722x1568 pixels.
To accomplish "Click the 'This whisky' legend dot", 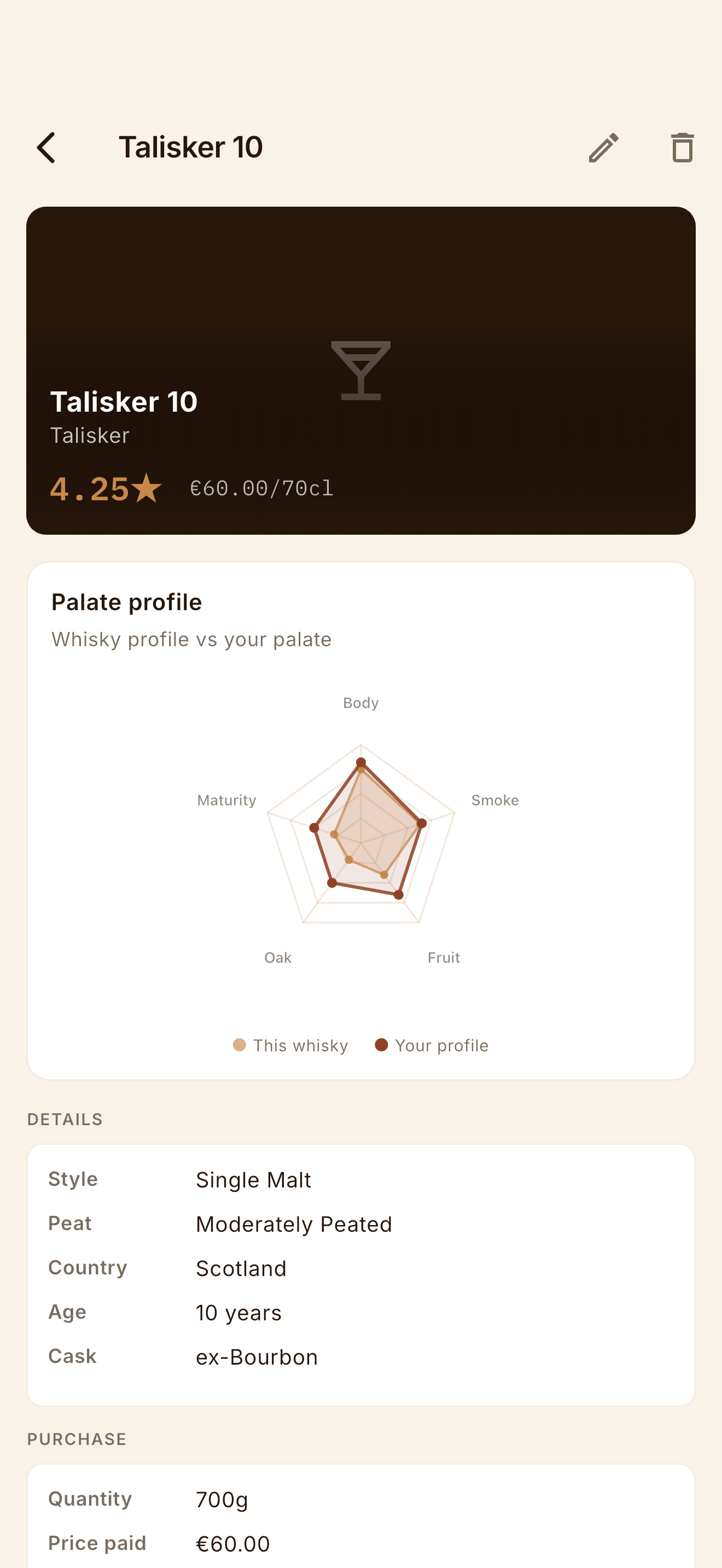I will pos(239,1045).
